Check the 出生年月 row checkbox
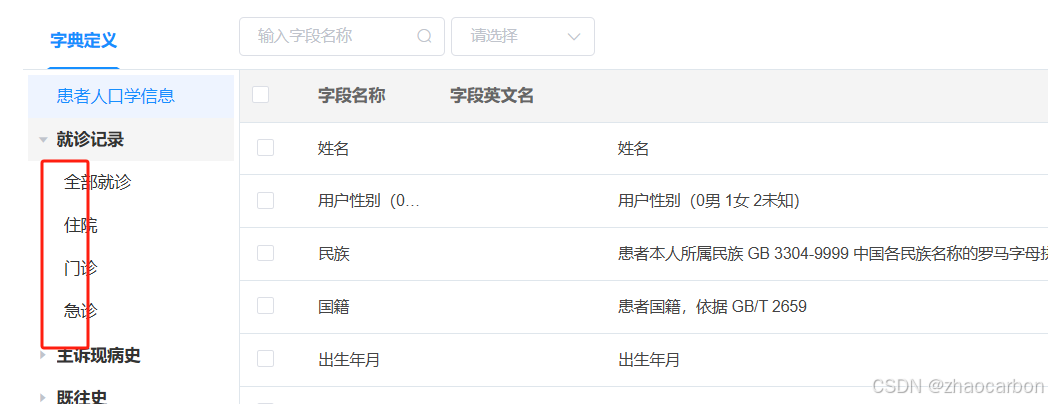The height and width of the screenshot is (404, 1048). [x=265, y=359]
